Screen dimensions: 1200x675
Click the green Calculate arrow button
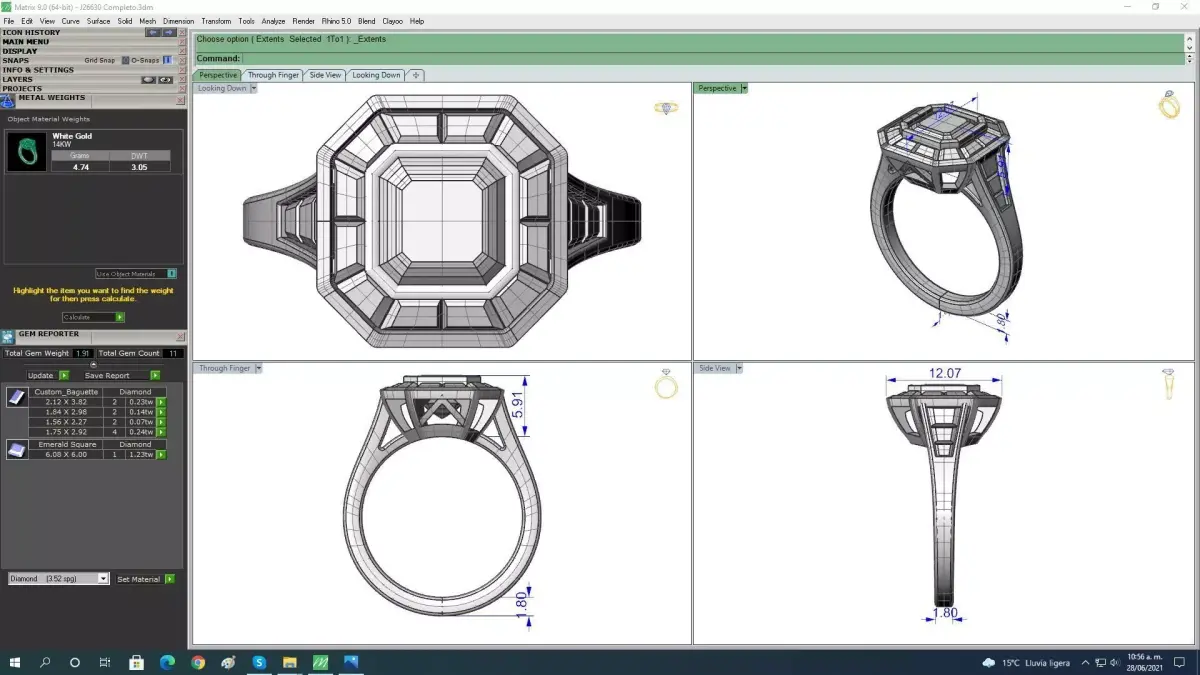tap(120, 317)
